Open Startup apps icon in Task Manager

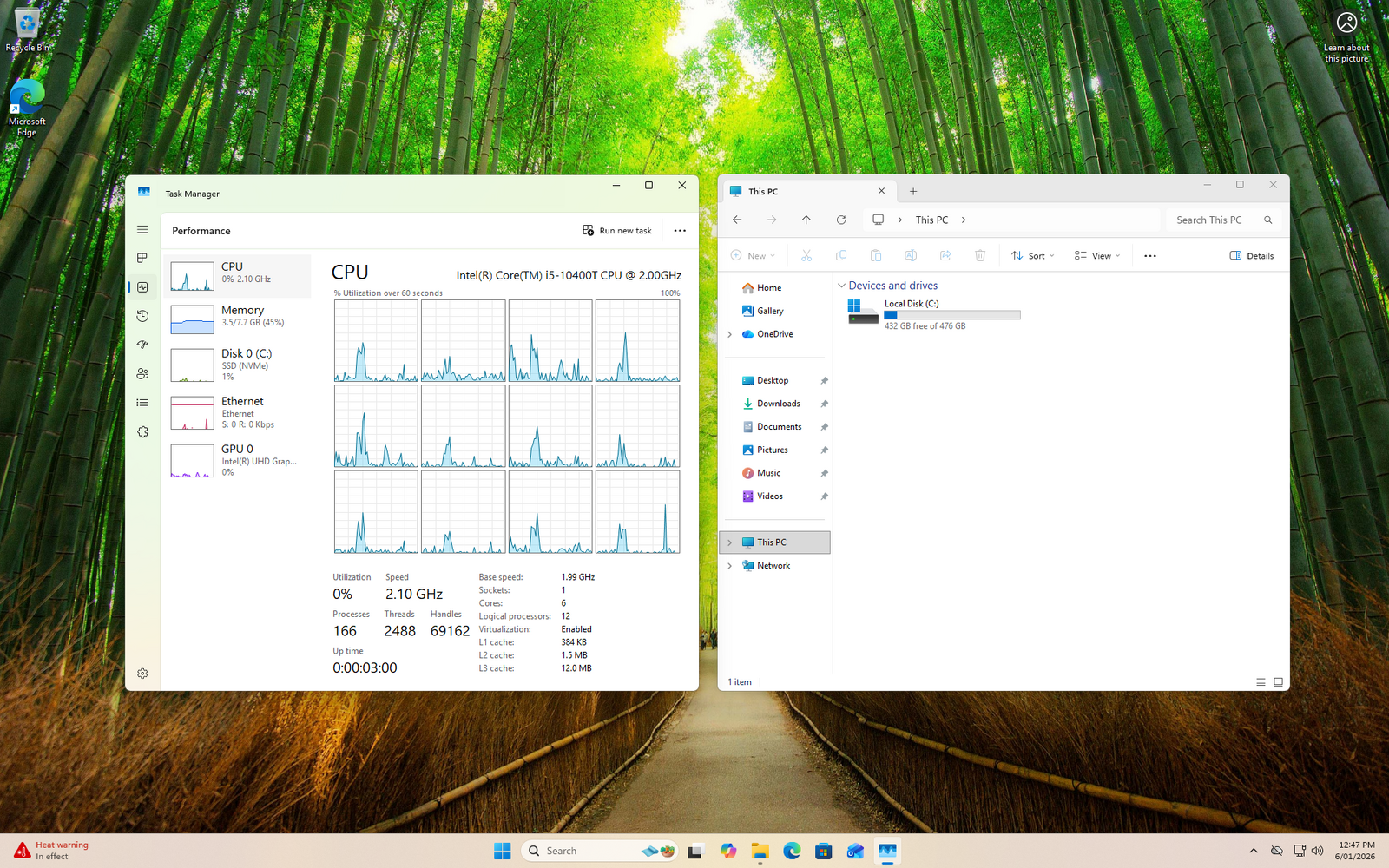(x=142, y=345)
